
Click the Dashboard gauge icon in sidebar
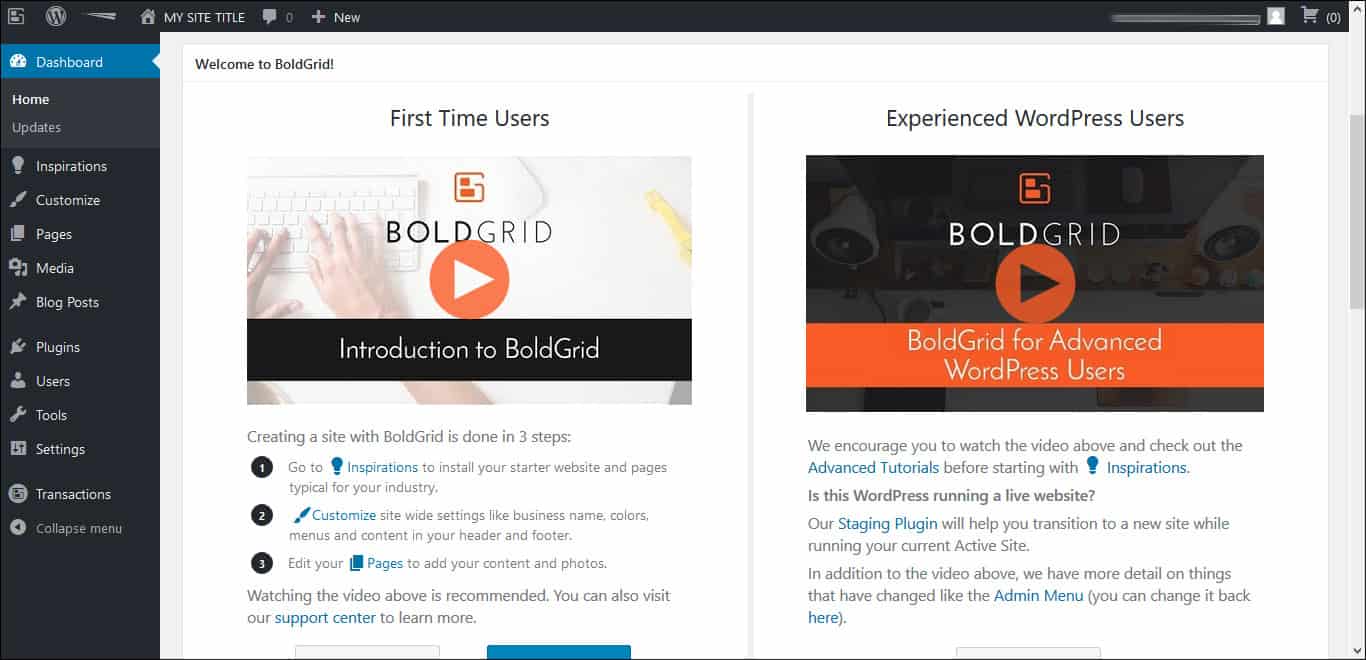click(18, 62)
